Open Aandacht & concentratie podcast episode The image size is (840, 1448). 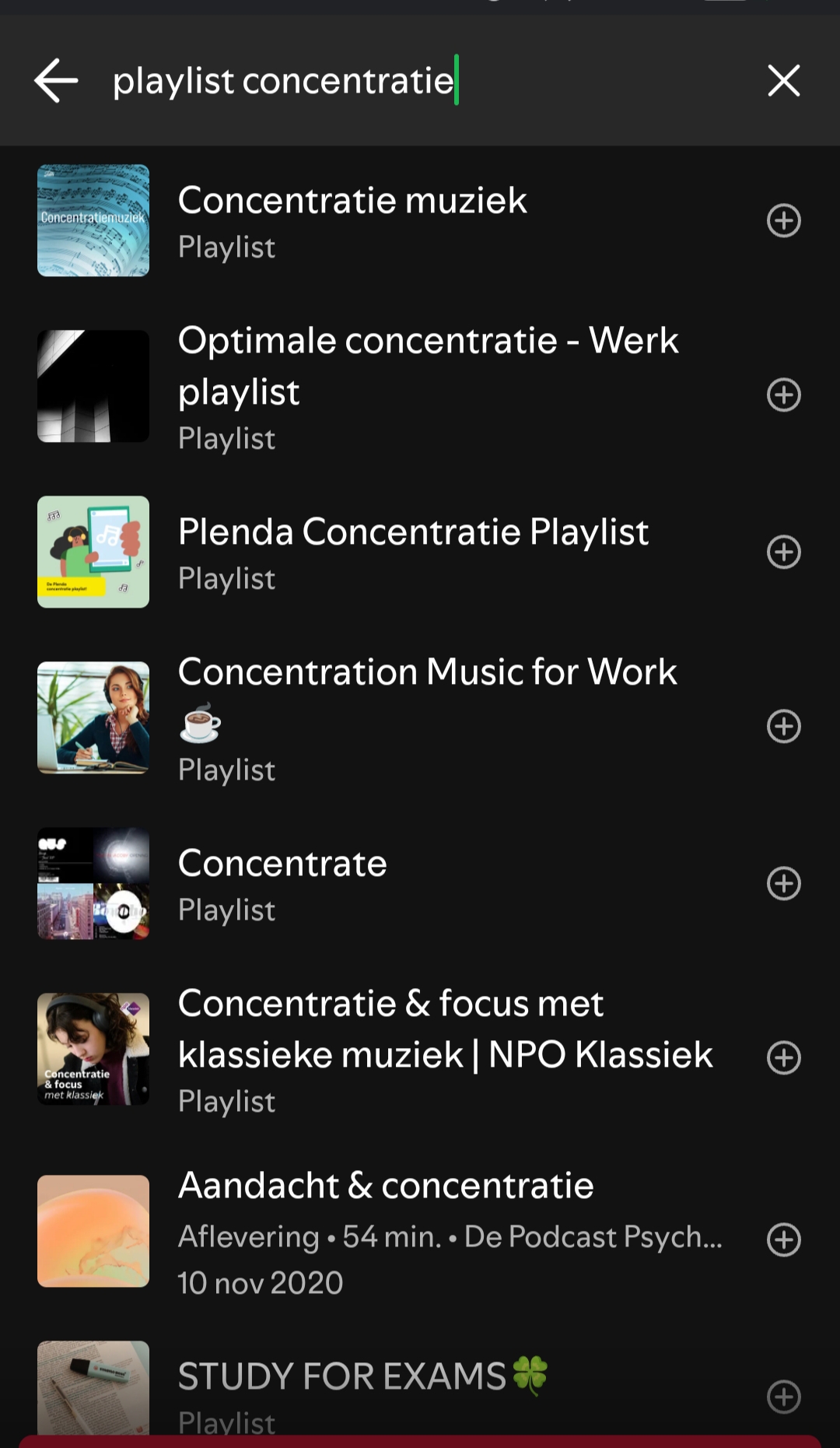coord(386,1186)
